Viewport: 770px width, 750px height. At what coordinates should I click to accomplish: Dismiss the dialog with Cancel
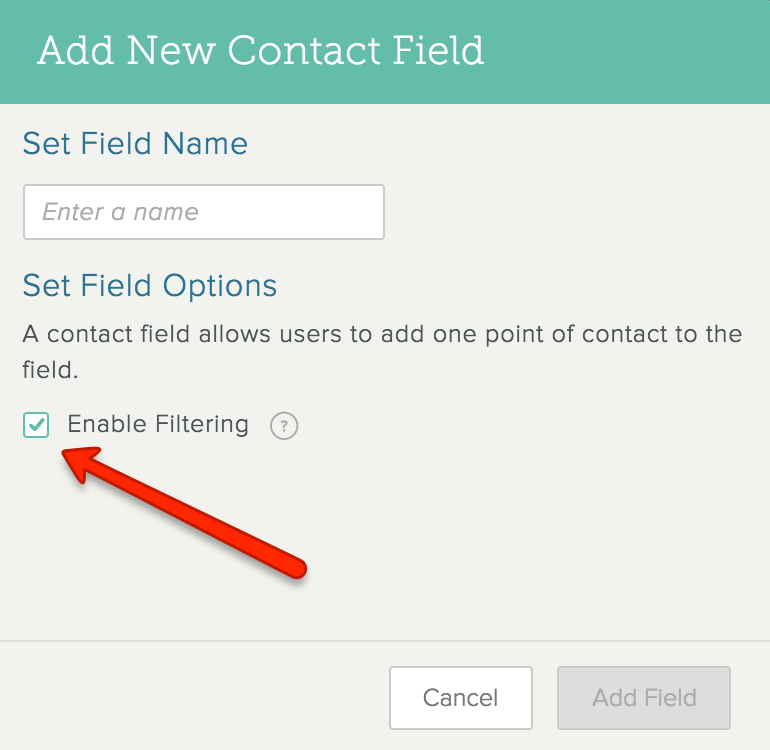point(461,698)
